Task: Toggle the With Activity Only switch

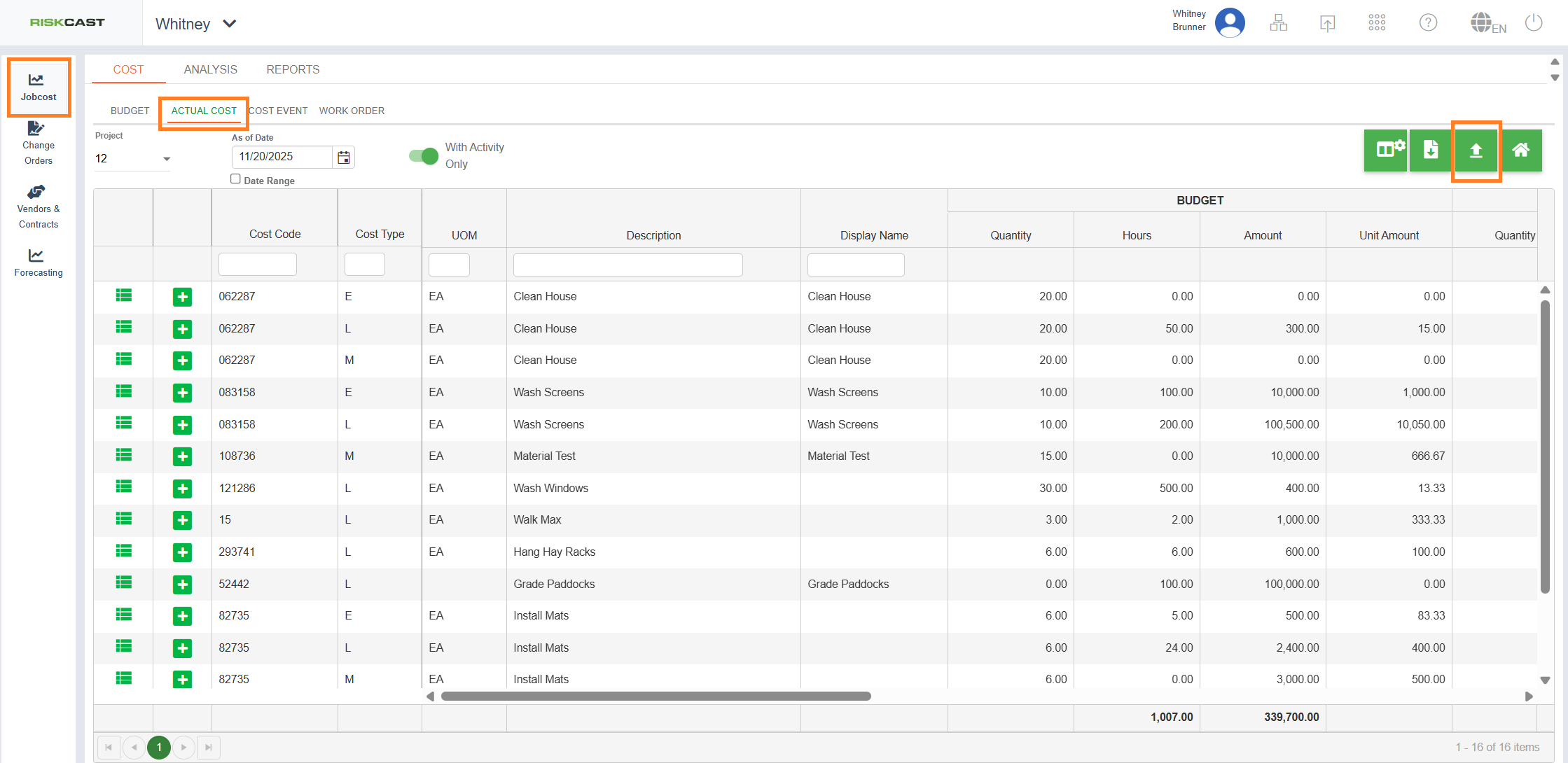Action: [424, 156]
